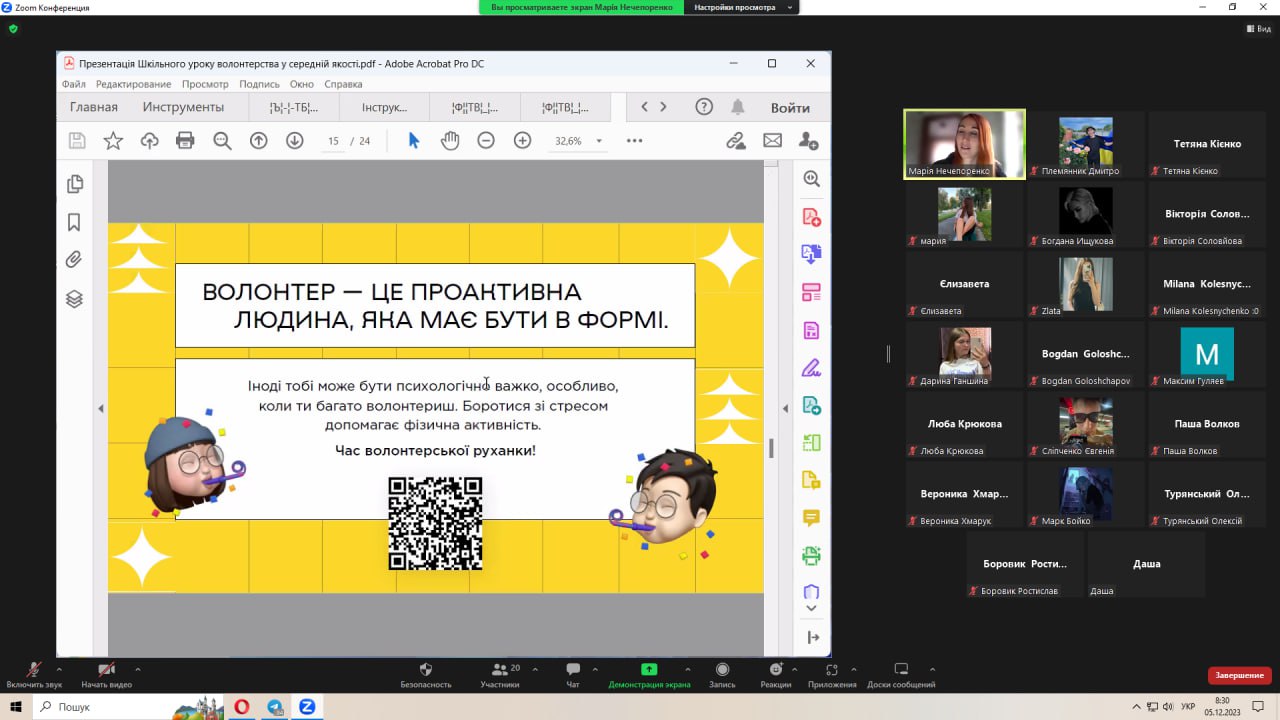The image size is (1280, 720).
Task: Open the Редактирование menu
Action: click(x=133, y=84)
